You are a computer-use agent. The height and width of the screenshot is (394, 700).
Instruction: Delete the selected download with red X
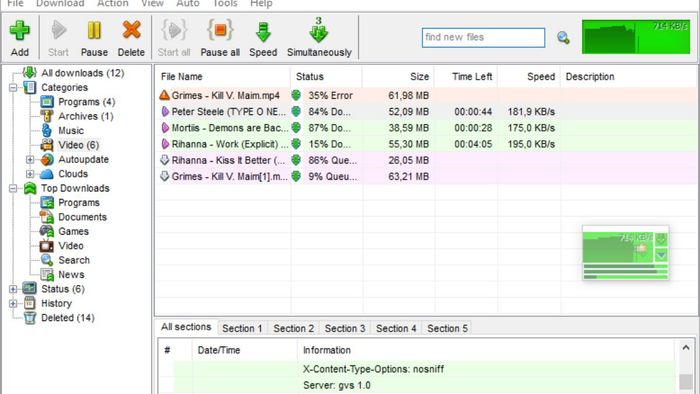point(131,38)
